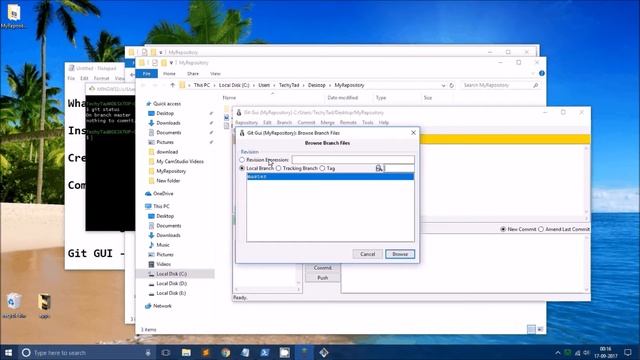Open Pictures under Quick access
The image size is (640, 360).
pyautogui.click(x=165, y=142)
